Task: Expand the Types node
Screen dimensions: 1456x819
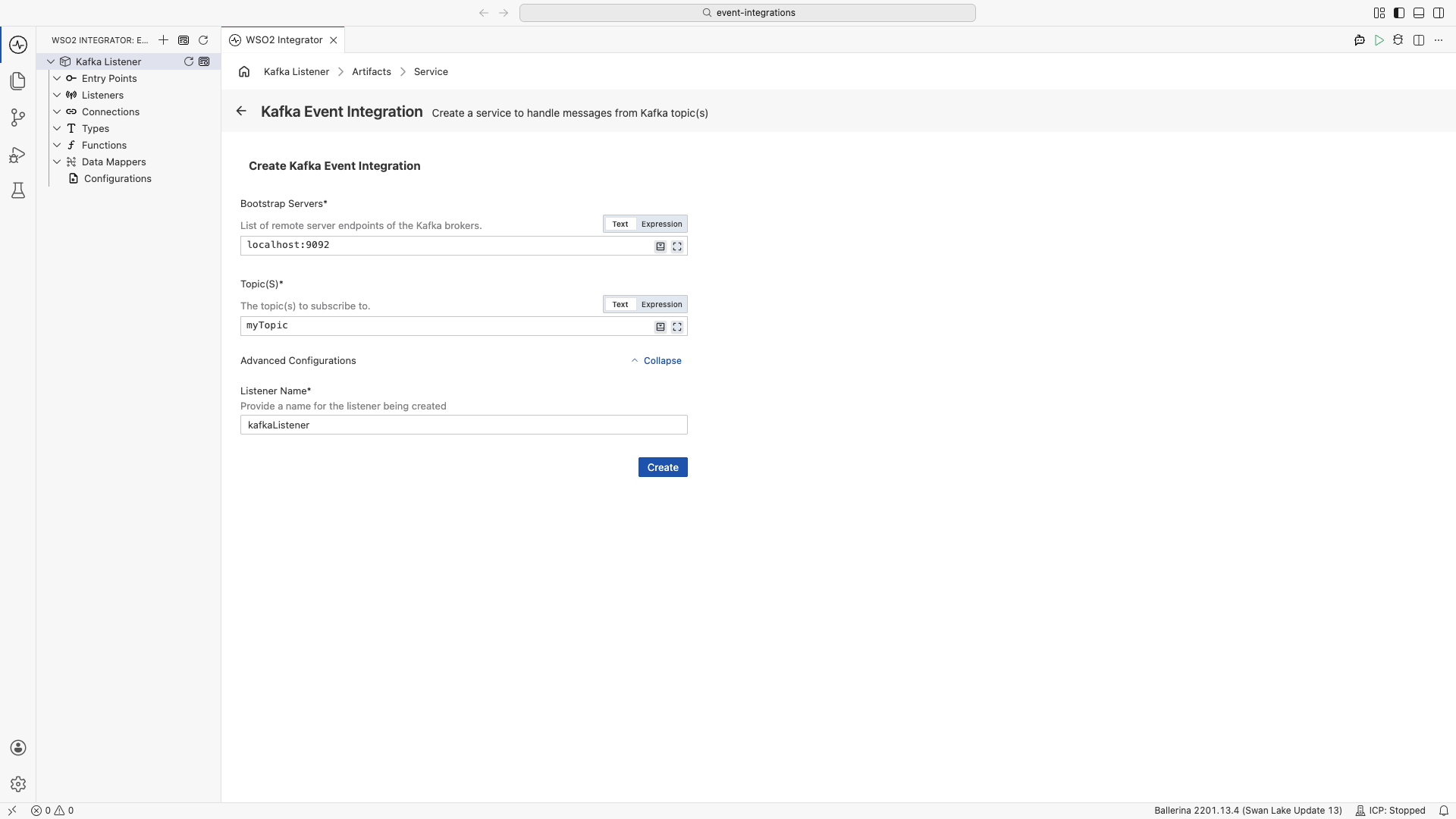Action: point(57,128)
